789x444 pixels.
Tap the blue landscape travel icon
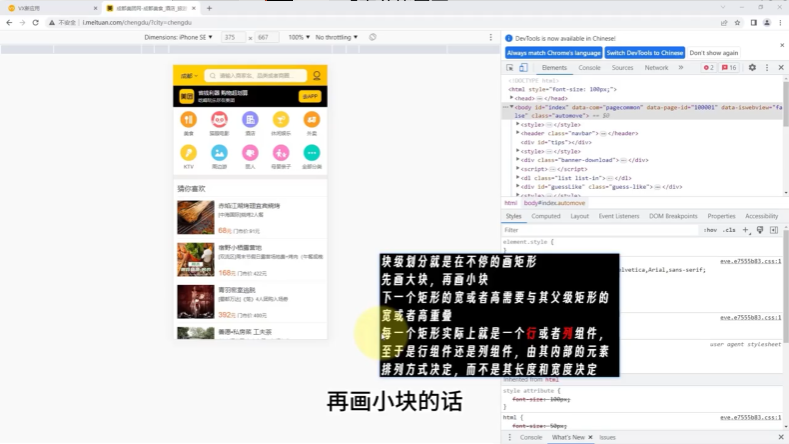(x=219, y=153)
